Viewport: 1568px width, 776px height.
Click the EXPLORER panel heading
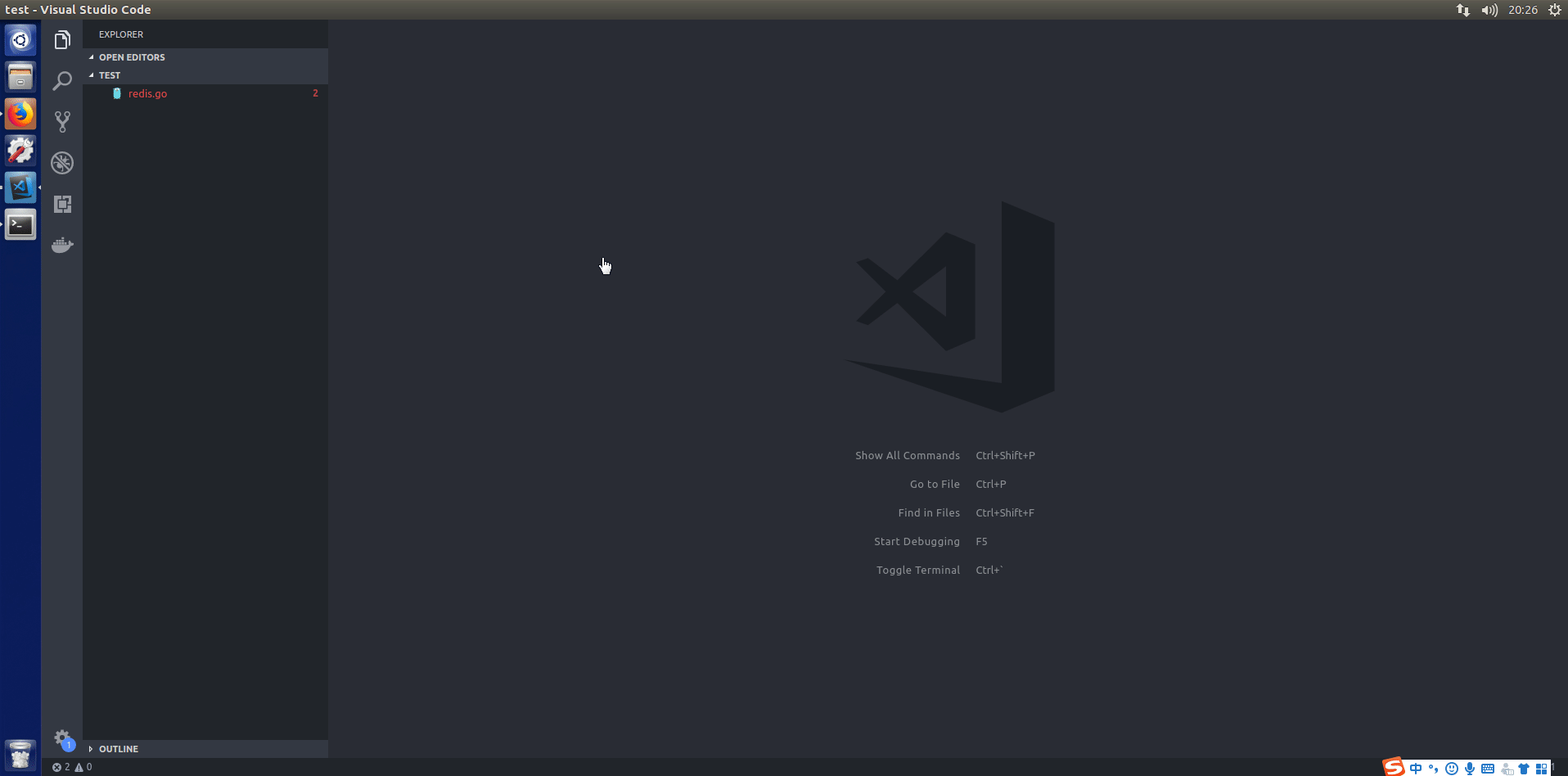click(x=120, y=34)
